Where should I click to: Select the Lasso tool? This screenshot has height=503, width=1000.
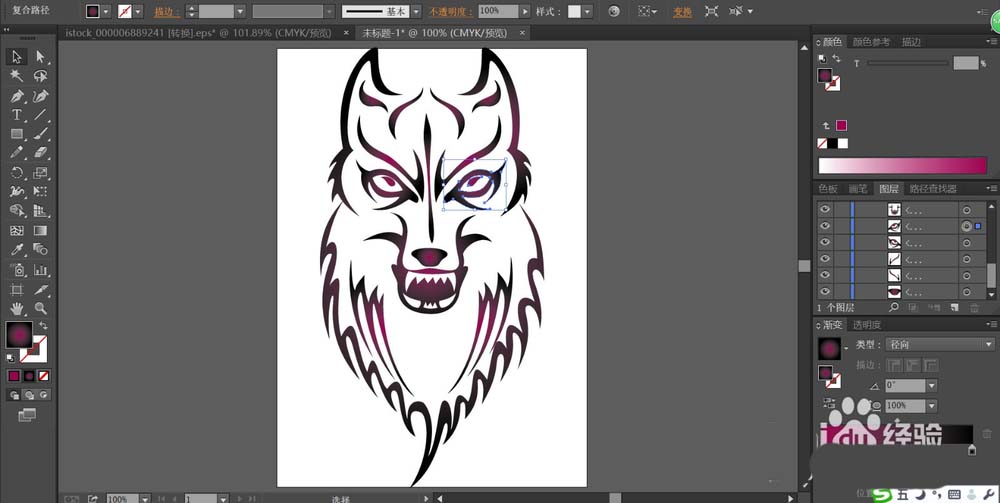tap(41, 76)
